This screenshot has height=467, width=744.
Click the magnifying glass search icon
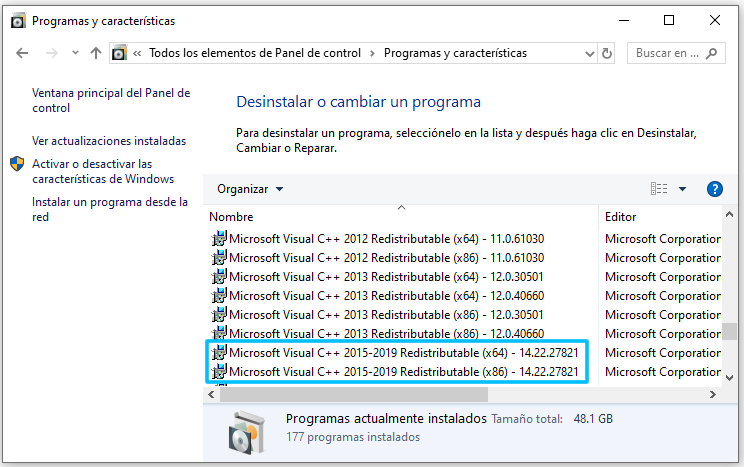pyautogui.click(x=711, y=53)
